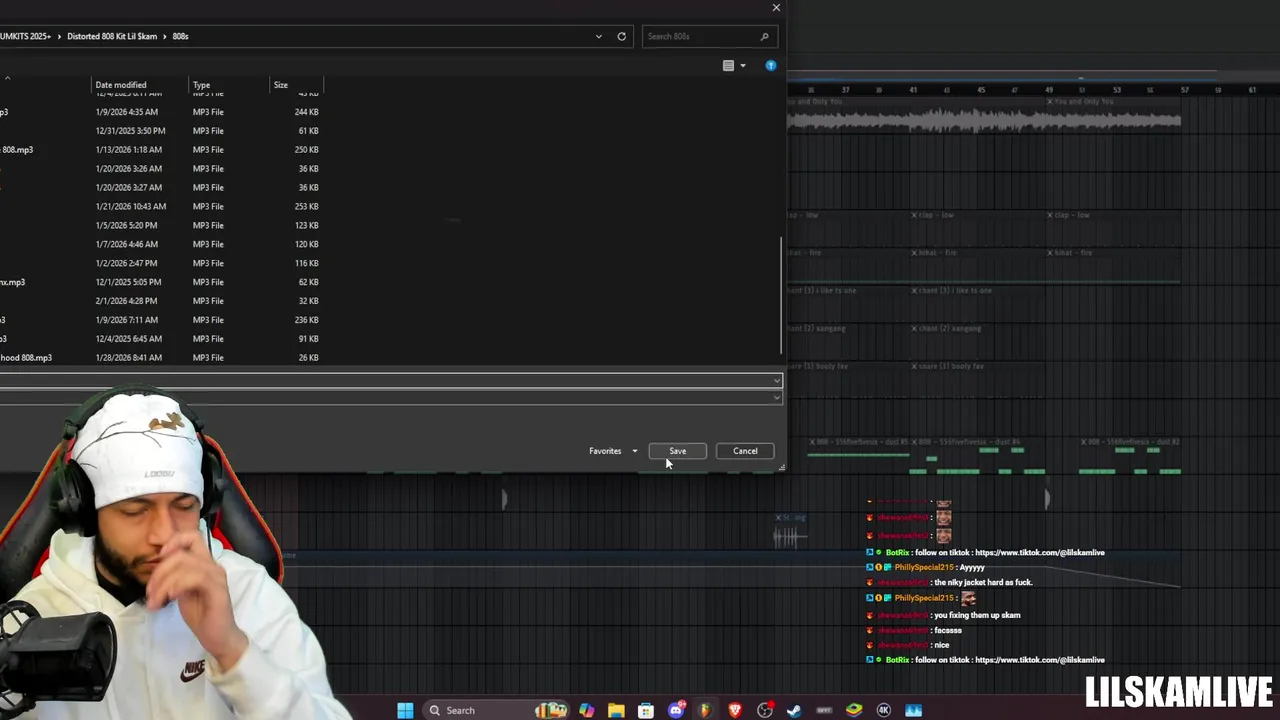
Task: Open BlueStacks from the taskbar
Action: [x=854, y=710]
